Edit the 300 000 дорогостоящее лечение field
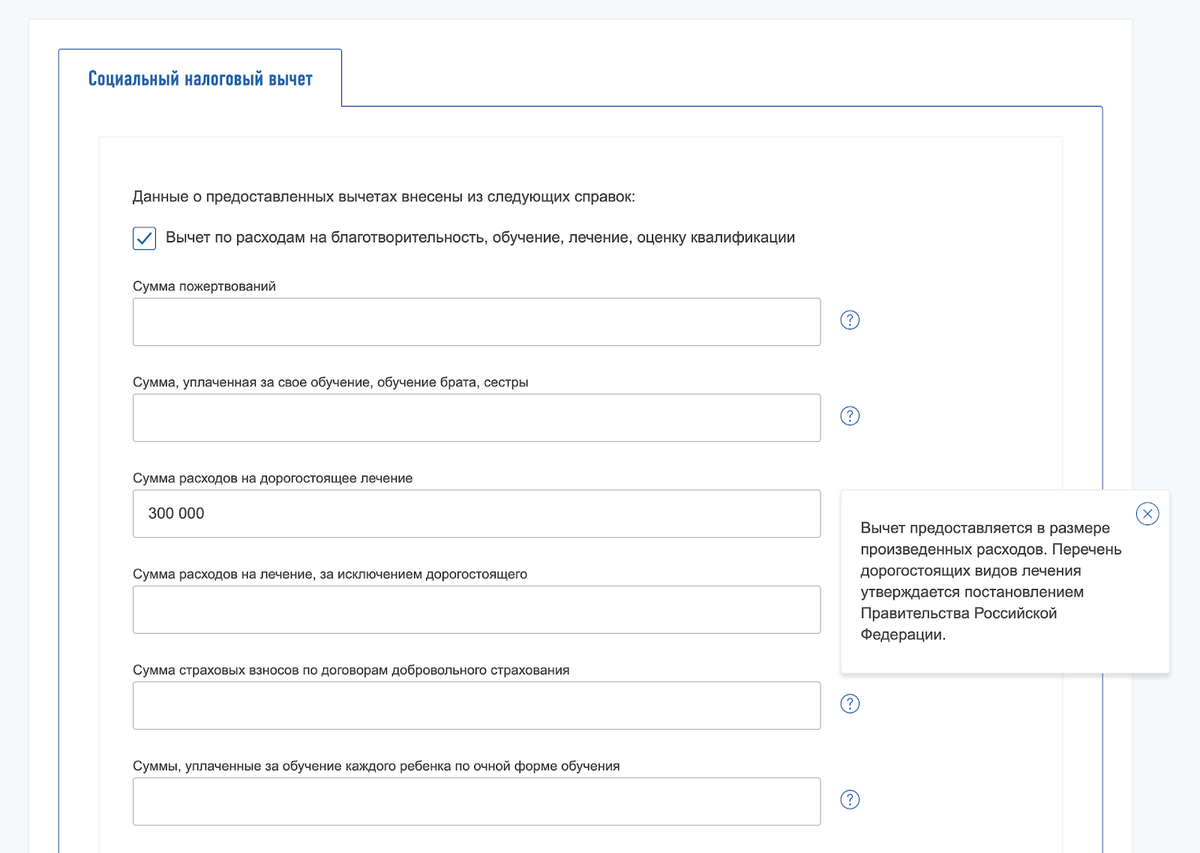Image resolution: width=1200 pixels, height=853 pixels. click(x=477, y=514)
